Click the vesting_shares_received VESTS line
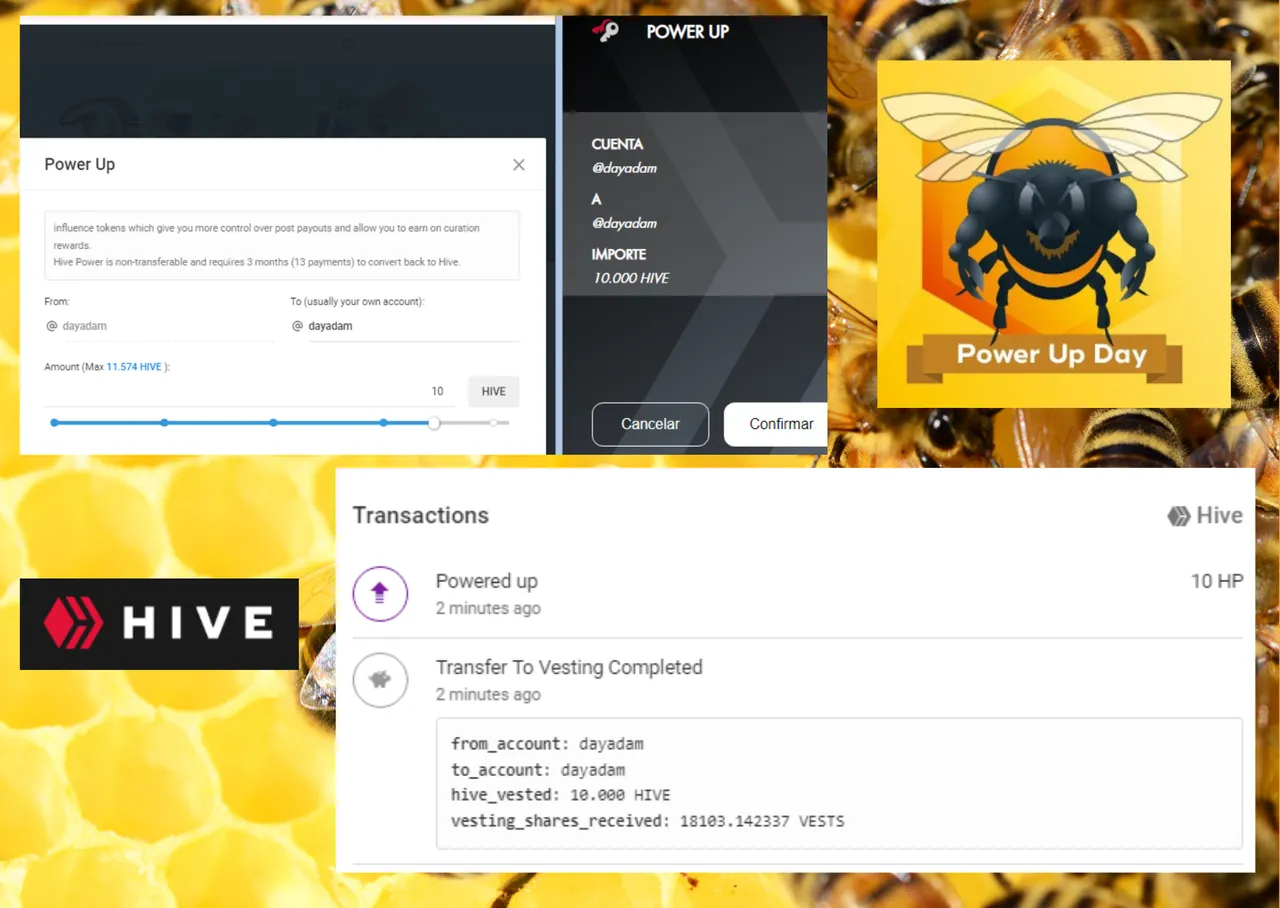 (x=647, y=821)
